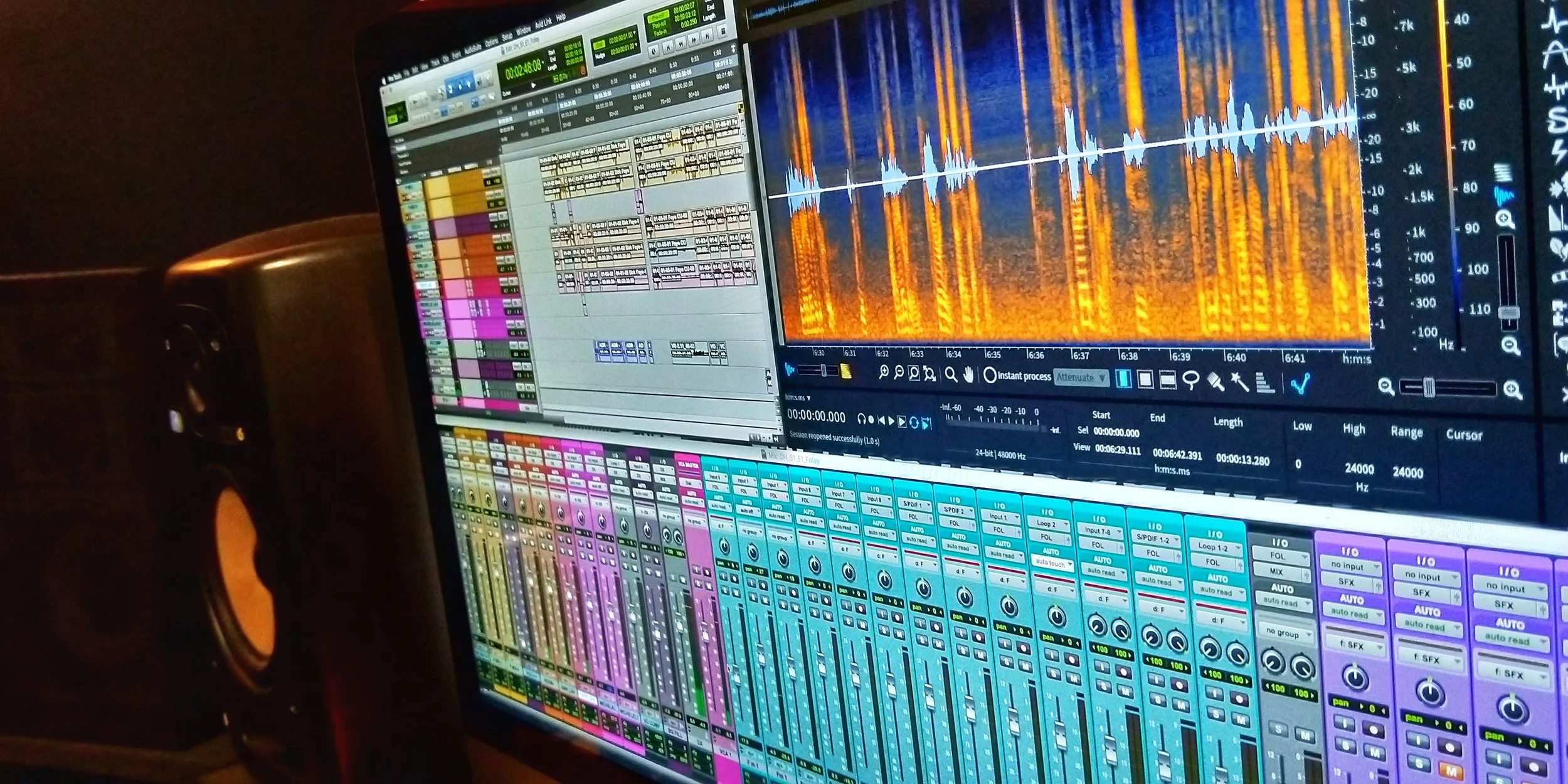
Task: Select the Lasso selection tool
Action: pos(1191,380)
